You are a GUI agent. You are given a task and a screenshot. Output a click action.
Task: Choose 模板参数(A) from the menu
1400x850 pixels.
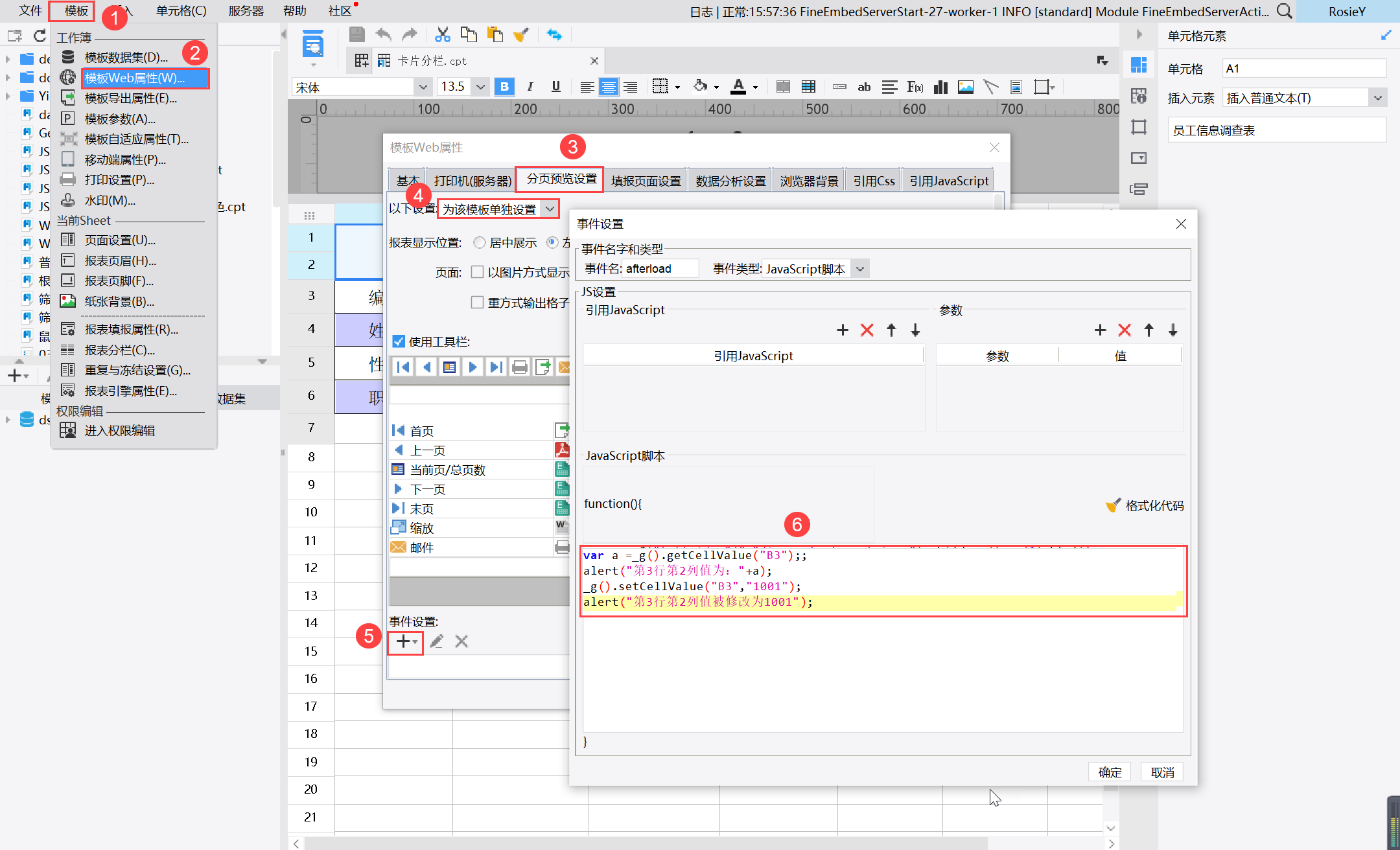(120, 119)
